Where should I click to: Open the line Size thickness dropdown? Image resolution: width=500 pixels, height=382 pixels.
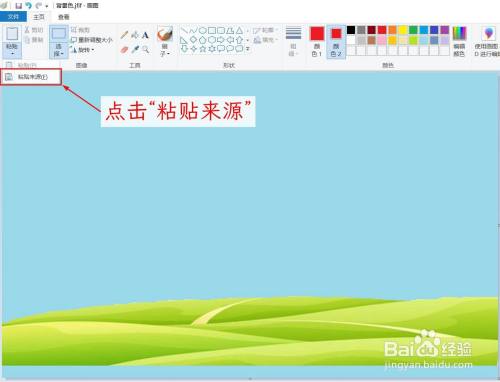coord(293,42)
